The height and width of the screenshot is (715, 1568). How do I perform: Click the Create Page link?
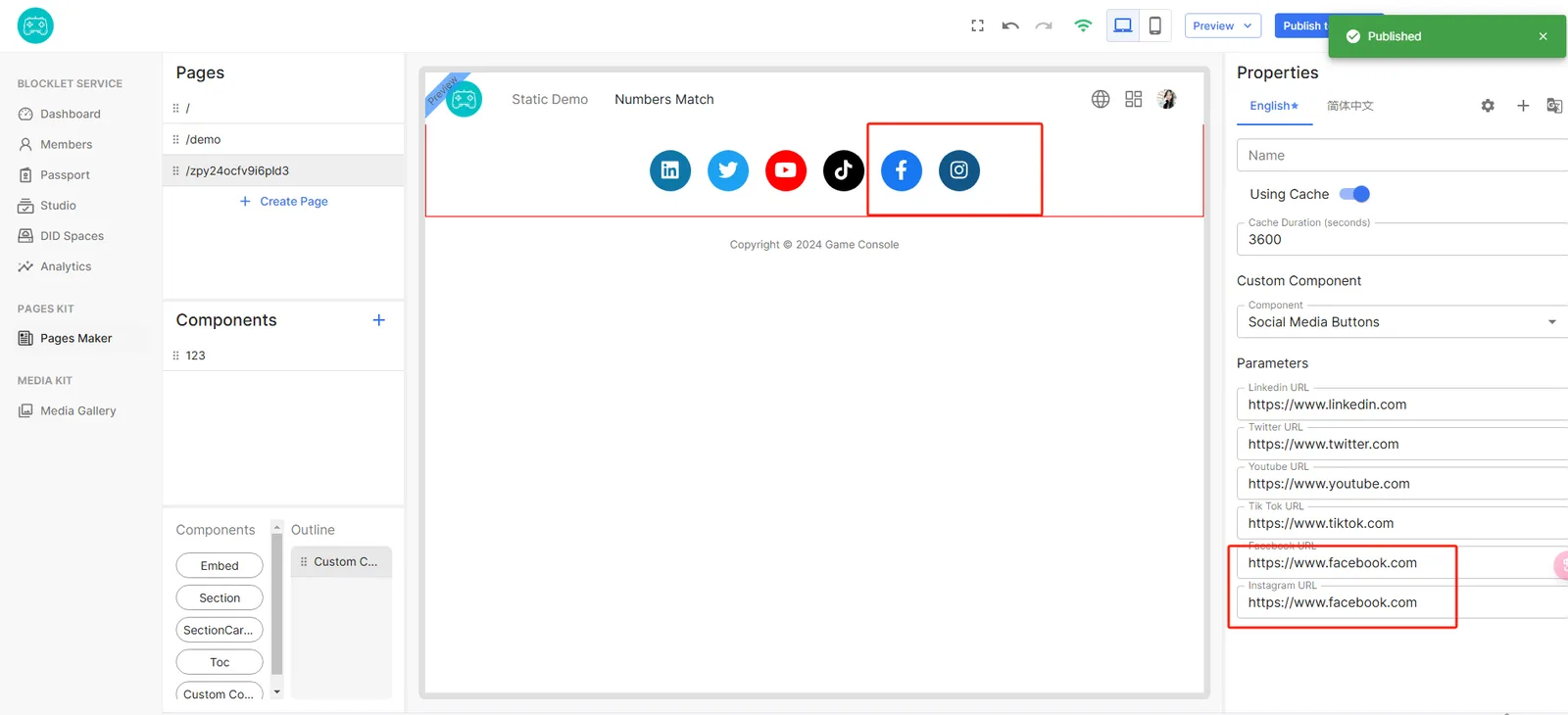coord(284,201)
